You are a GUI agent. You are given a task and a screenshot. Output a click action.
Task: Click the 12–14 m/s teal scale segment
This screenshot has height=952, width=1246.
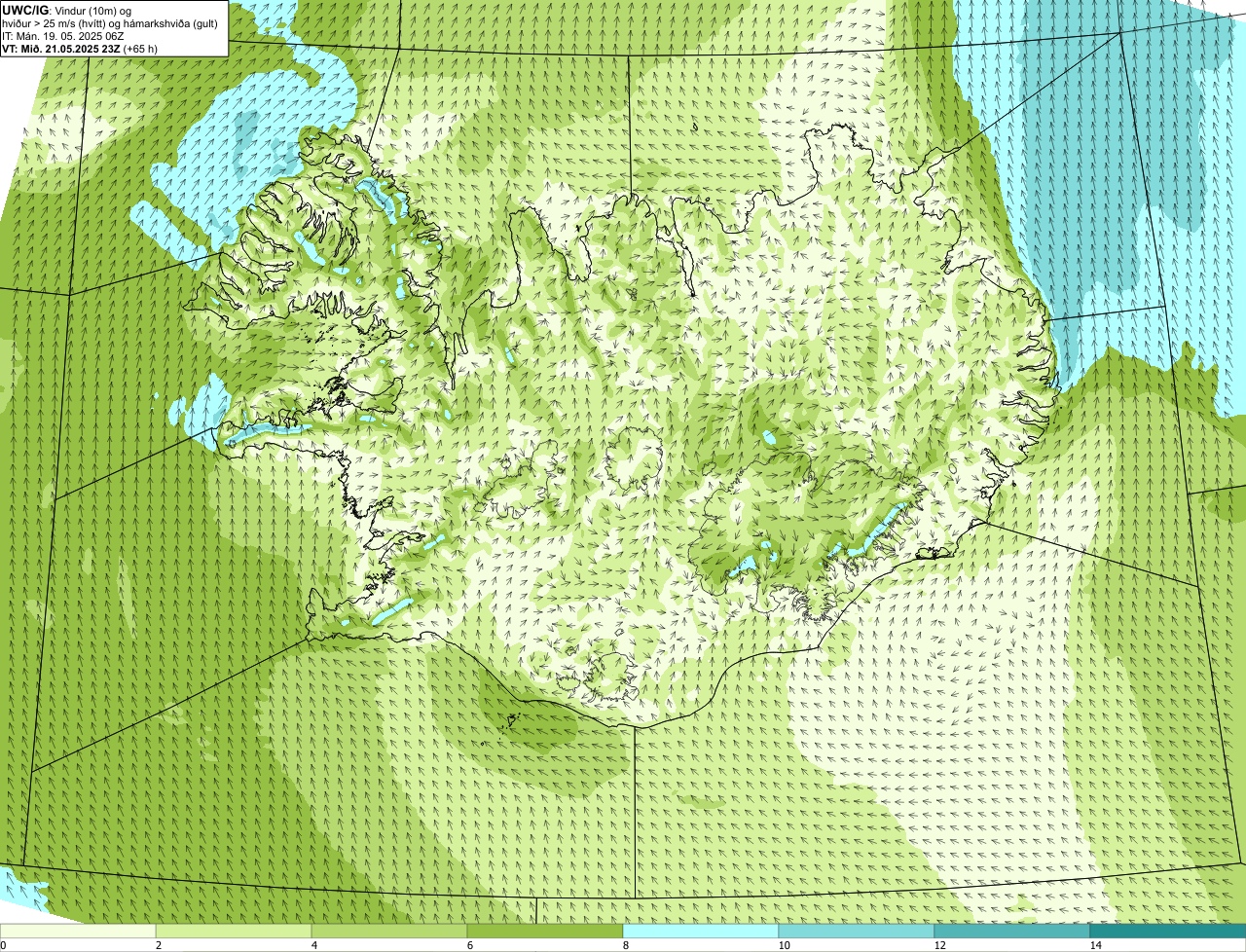click(1012, 931)
